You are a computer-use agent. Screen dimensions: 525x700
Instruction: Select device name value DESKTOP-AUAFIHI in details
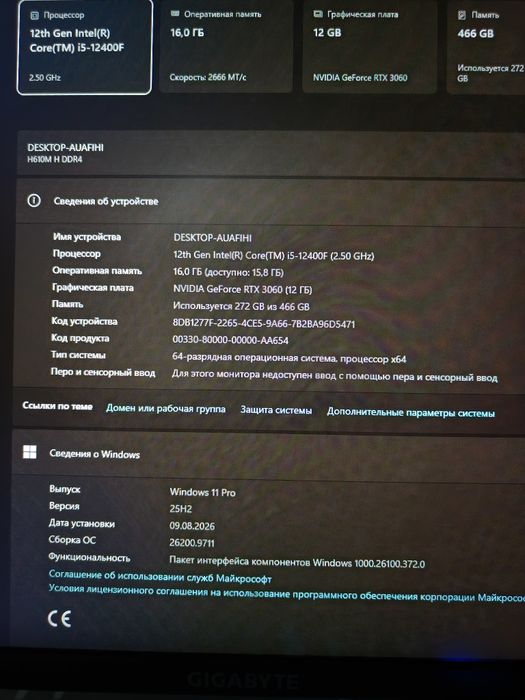pyautogui.click(x=212, y=238)
